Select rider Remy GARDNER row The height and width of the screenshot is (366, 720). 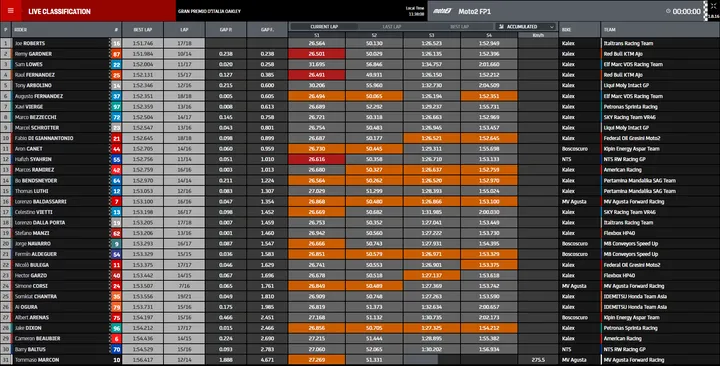[360, 54]
